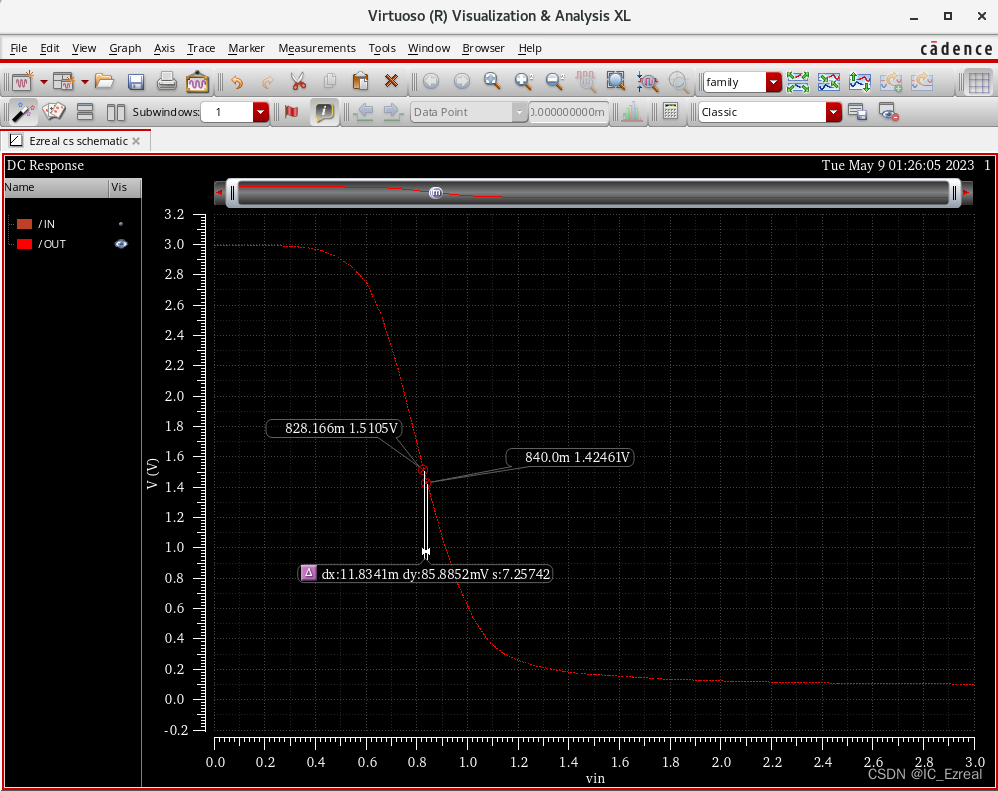This screenshot has width=998, height=791.
Task: Select the 'Ezreal cs schematic' tab
Action: coord(76,141)
